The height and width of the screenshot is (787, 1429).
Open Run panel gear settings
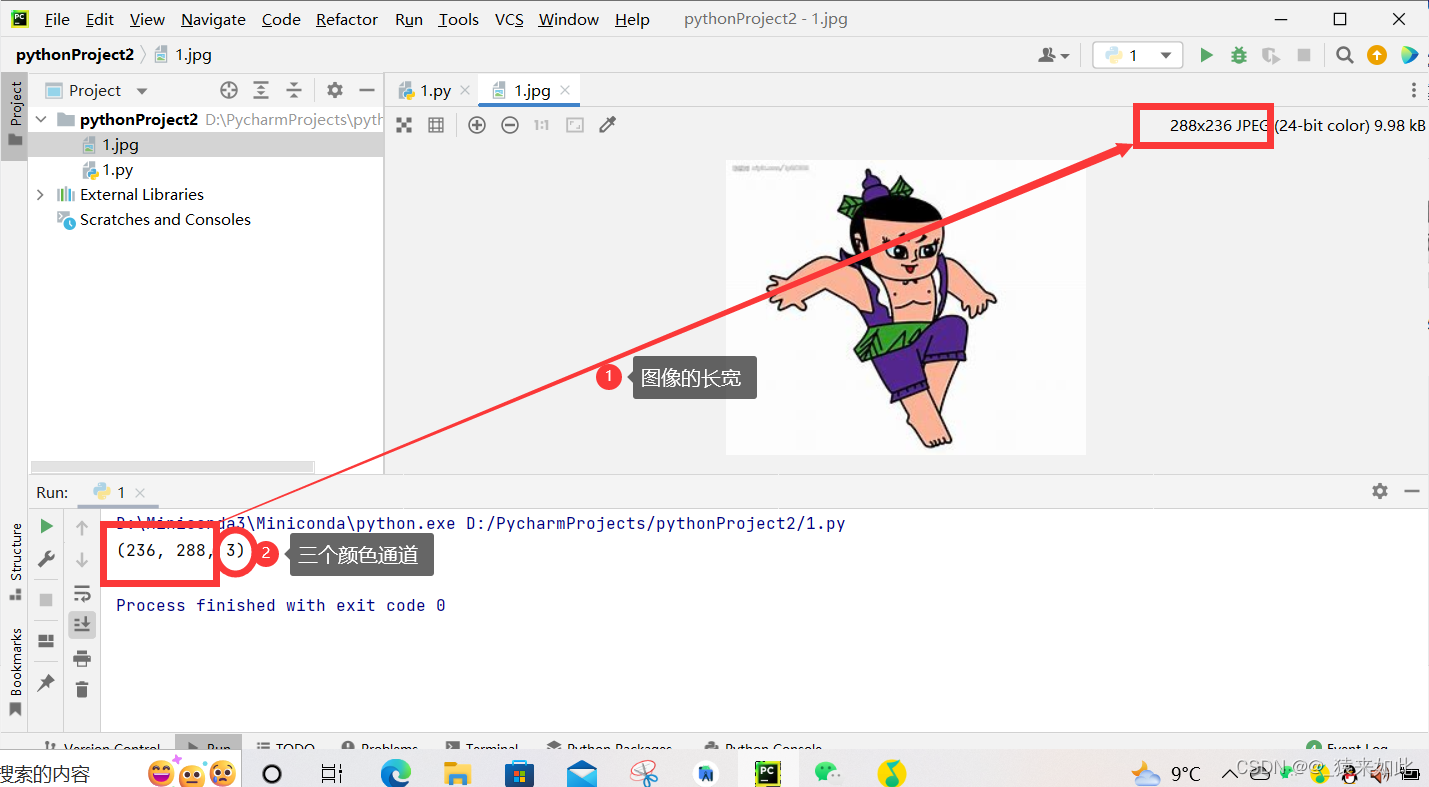1380,491
